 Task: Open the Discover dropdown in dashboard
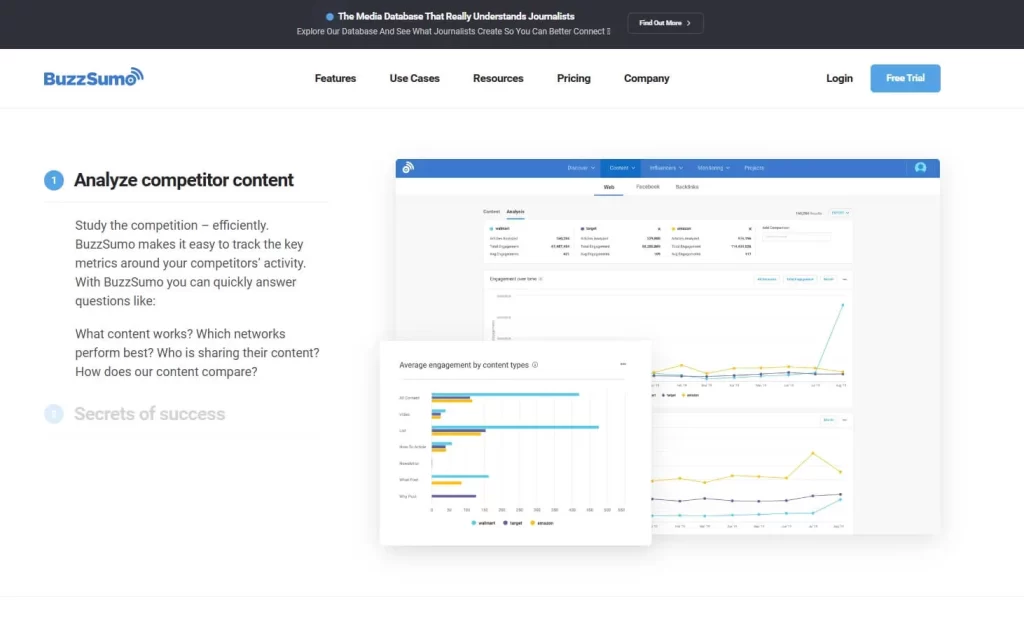point(581,168)
